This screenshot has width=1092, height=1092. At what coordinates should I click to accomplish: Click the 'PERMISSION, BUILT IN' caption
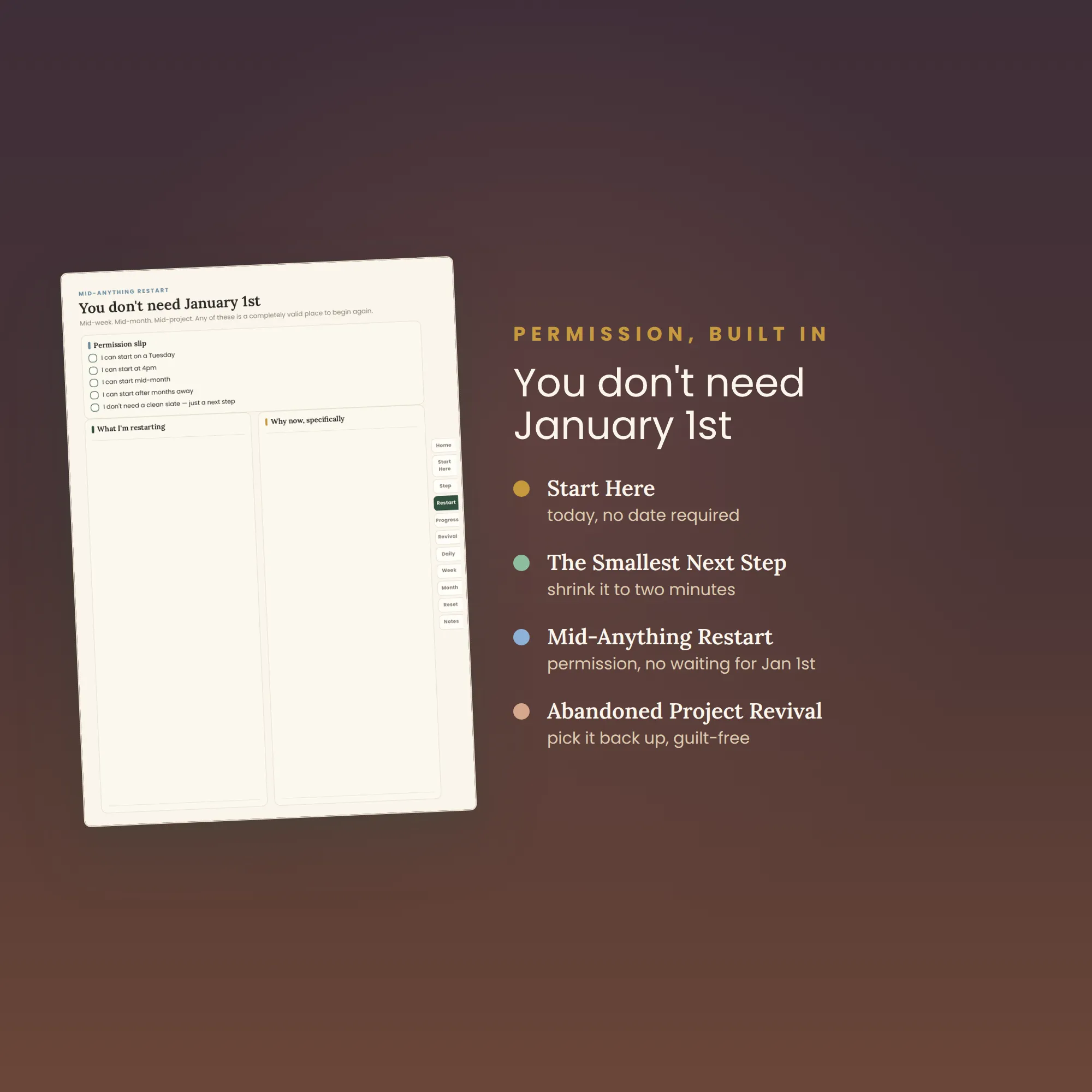[x=670, y=334]
